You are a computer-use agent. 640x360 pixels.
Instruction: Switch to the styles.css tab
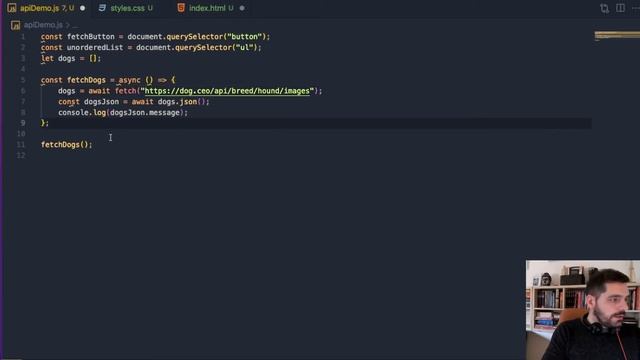tap(127, 8)
